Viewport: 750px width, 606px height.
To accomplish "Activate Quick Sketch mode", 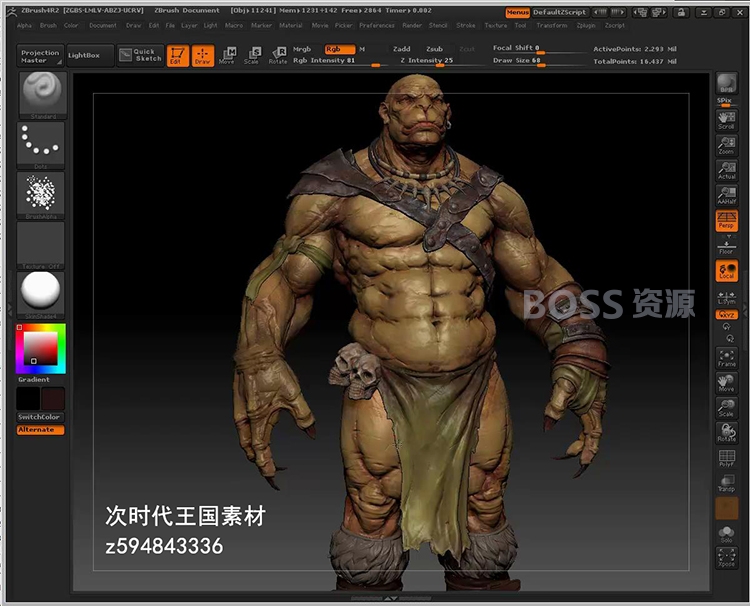I will point(140,55).
